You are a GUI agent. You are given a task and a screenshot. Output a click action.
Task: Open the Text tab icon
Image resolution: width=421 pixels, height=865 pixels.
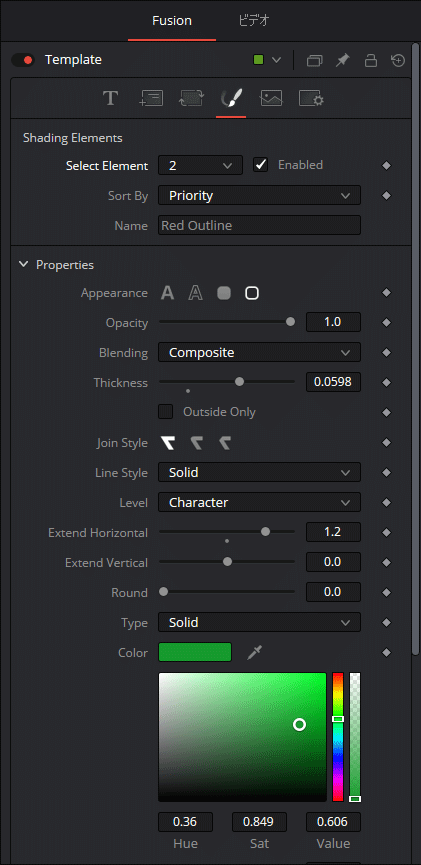pos(110,98)
